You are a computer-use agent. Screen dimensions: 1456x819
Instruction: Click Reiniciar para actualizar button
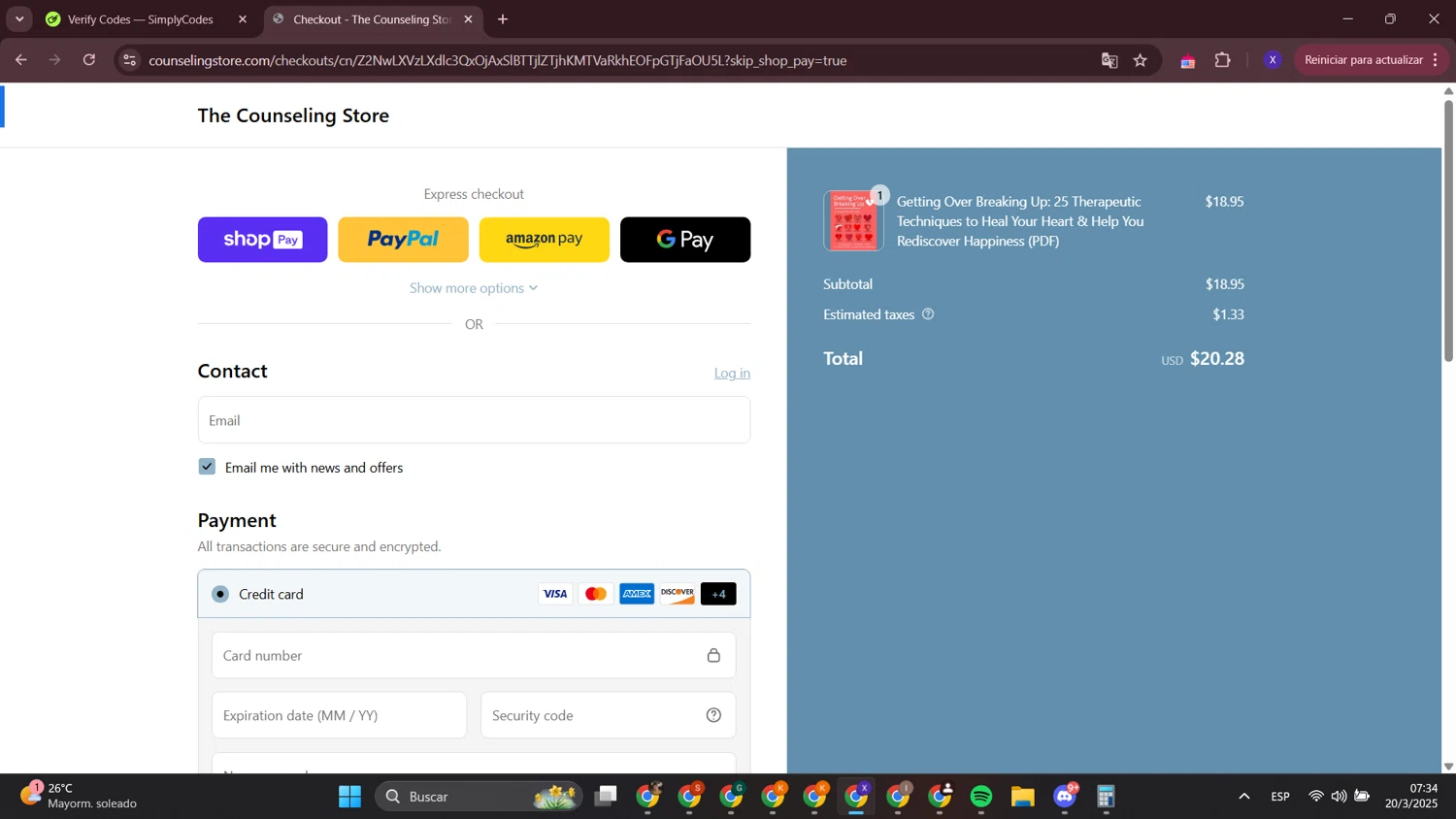coord(1363,60)
